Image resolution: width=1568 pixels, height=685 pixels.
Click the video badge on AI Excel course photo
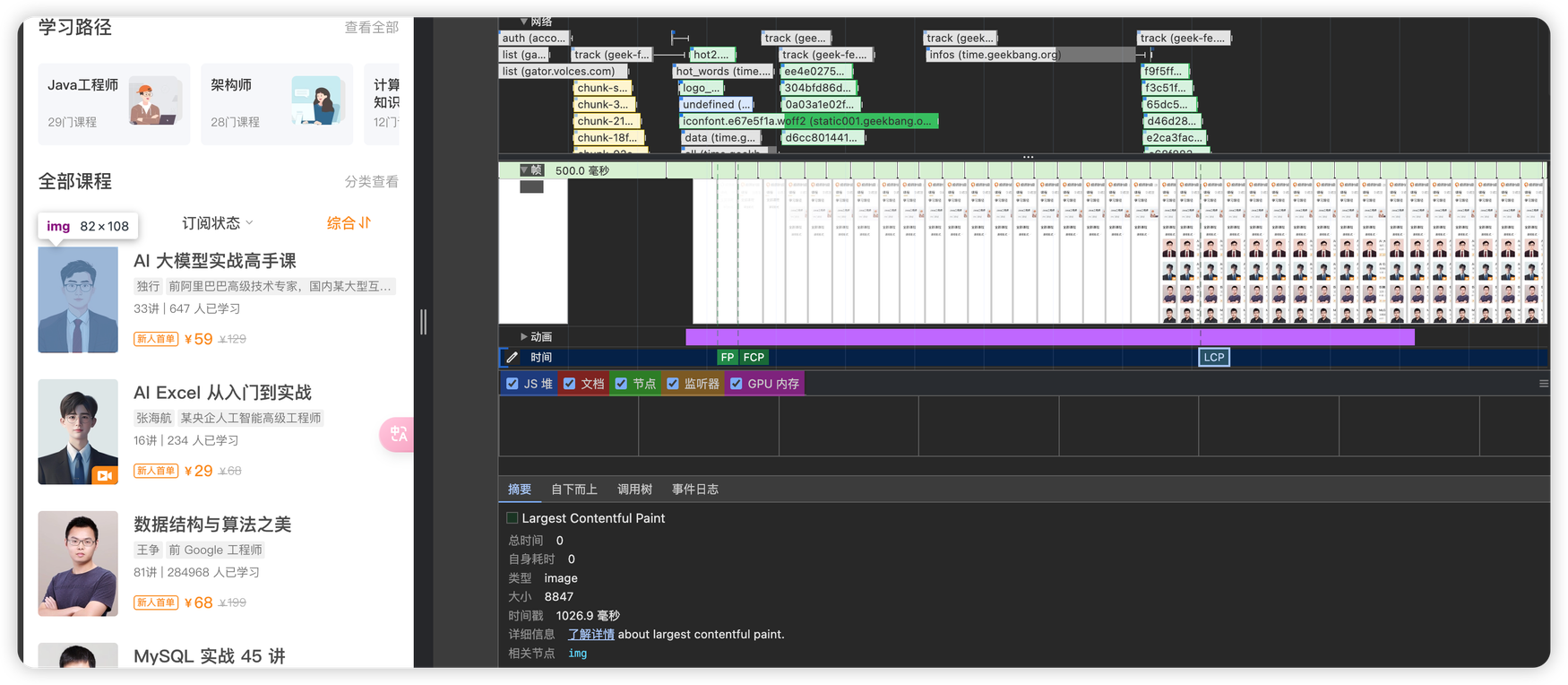pos(104,475)
